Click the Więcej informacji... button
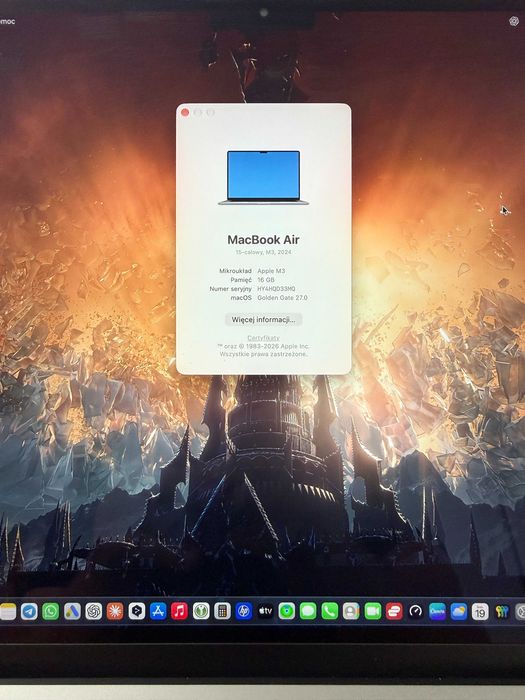The image size is (525, 700). coord(263,320)
